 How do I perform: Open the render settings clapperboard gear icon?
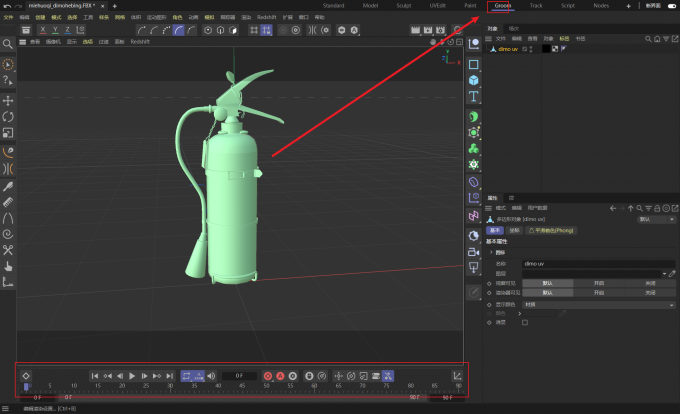point(441,30)
